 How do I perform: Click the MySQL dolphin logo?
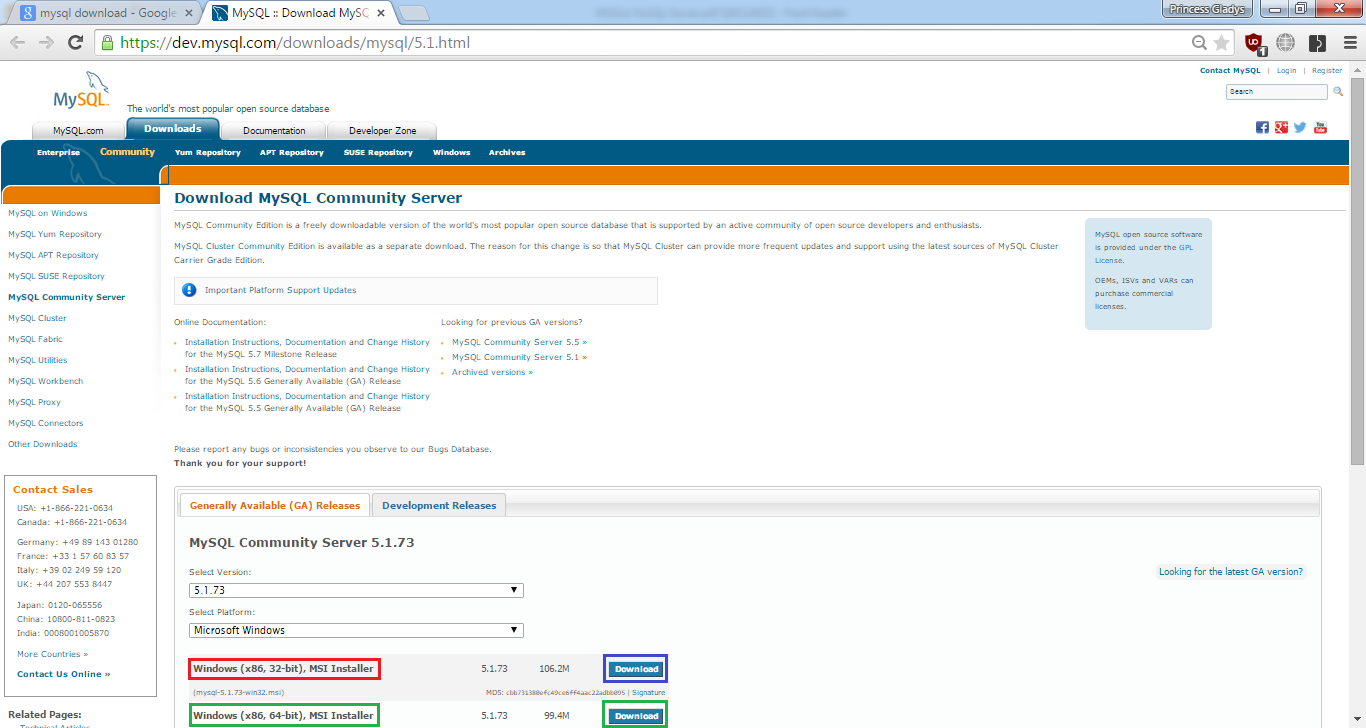coord(79,91)
